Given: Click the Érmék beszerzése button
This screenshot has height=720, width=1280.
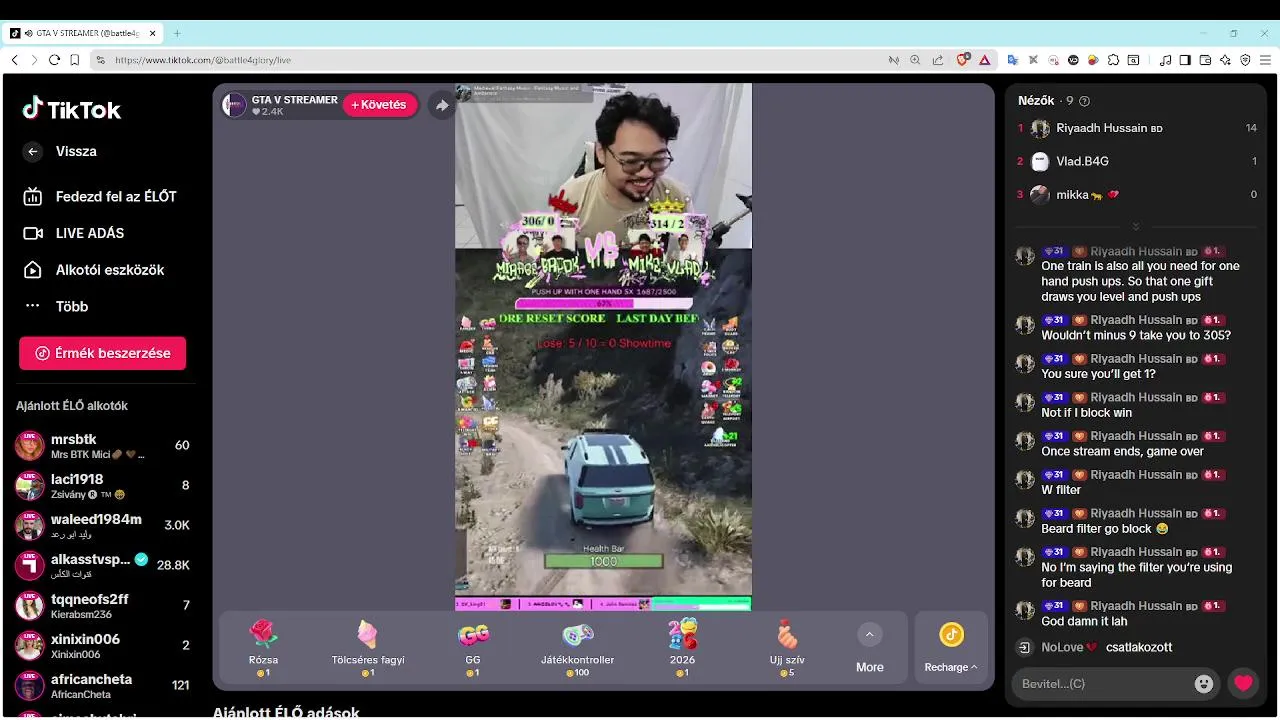Looking at the screenshot, I should 102,353.
